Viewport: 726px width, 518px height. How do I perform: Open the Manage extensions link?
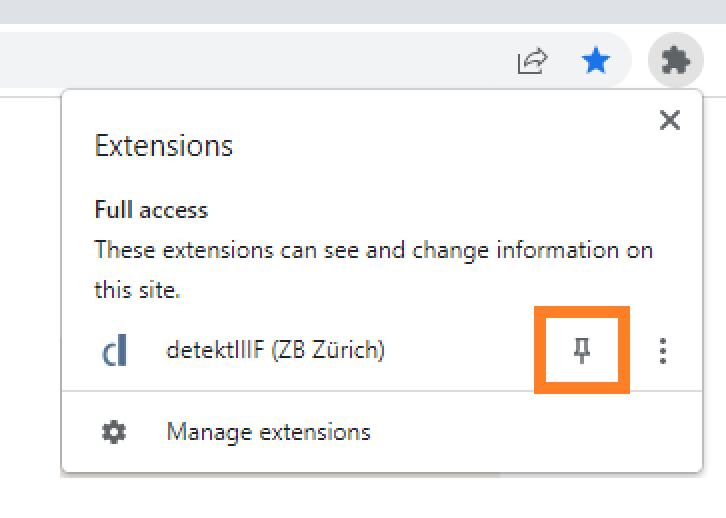click(268, 432)
